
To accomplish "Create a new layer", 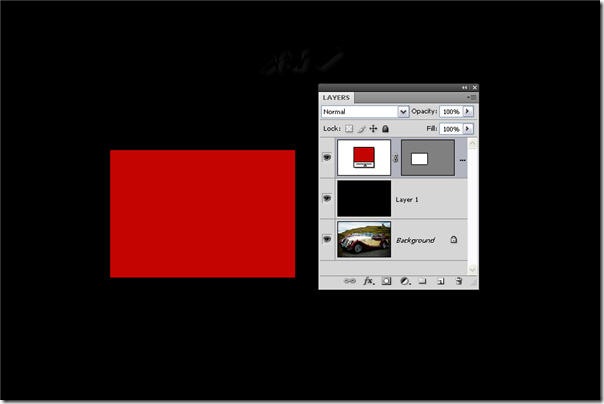I will (441, 281).
